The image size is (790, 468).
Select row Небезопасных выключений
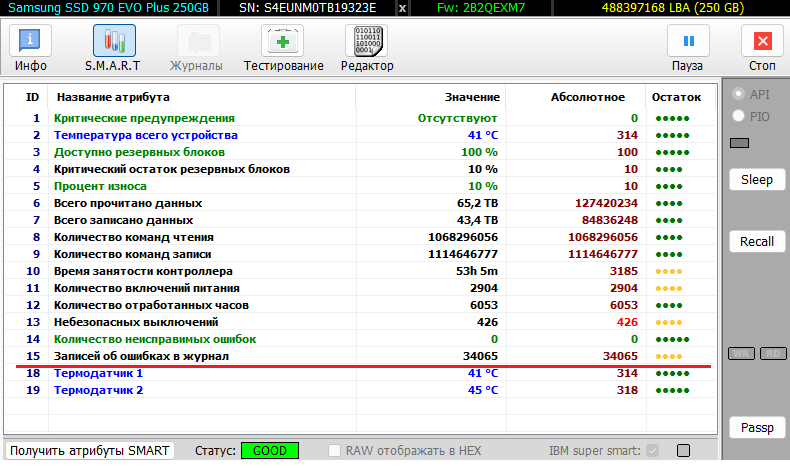point(360,322)
